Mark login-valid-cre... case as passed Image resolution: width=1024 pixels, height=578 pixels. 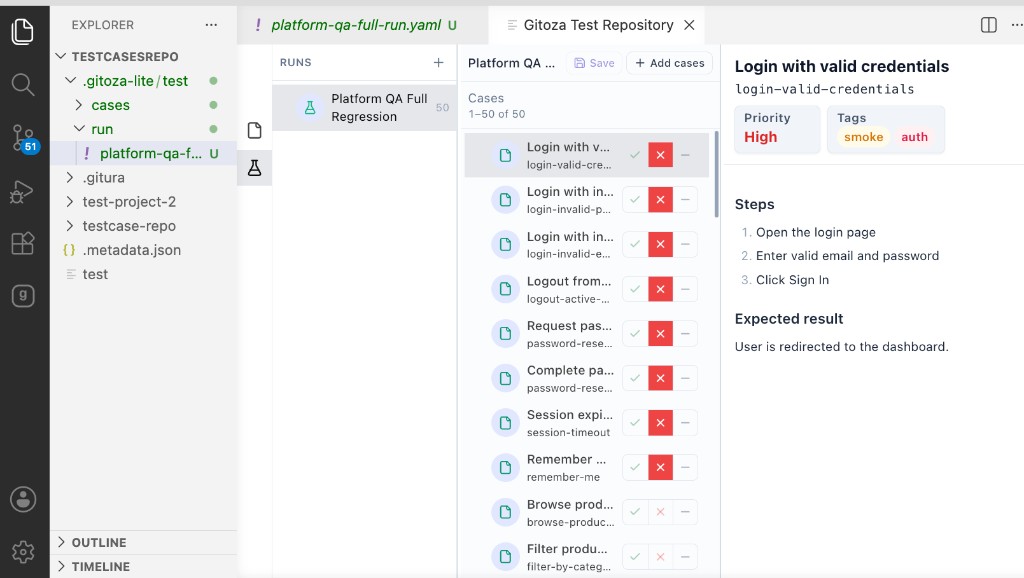pos(635,155)
